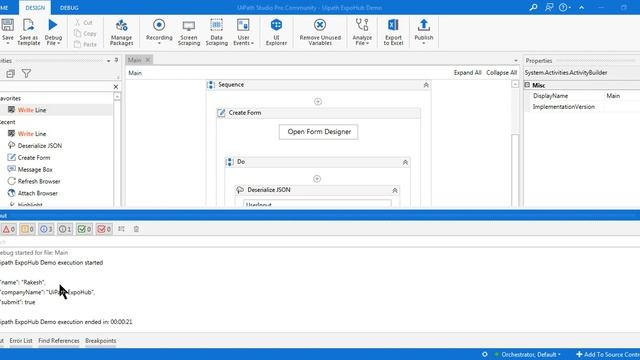The width and height of the screenshot is (640, 360).
Task: Click Copy in ribbon
Action: point(86,33)
